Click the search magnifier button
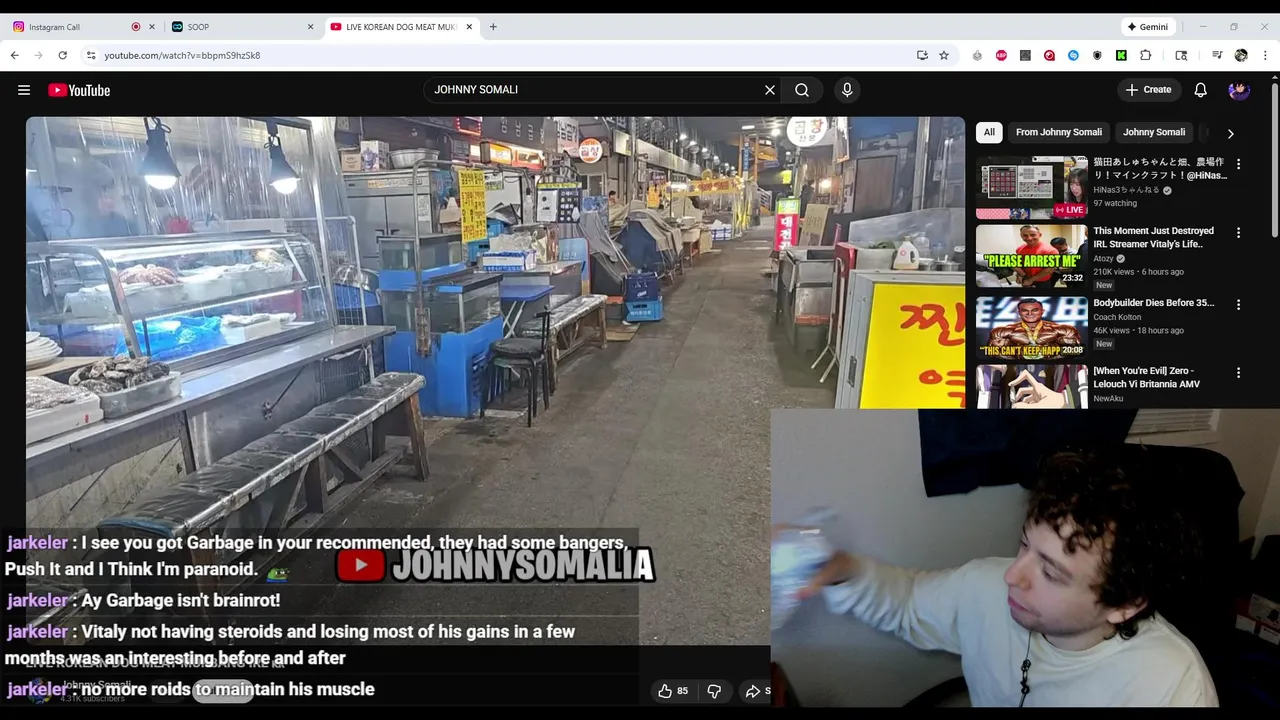1280x720 pixels. 802,90
